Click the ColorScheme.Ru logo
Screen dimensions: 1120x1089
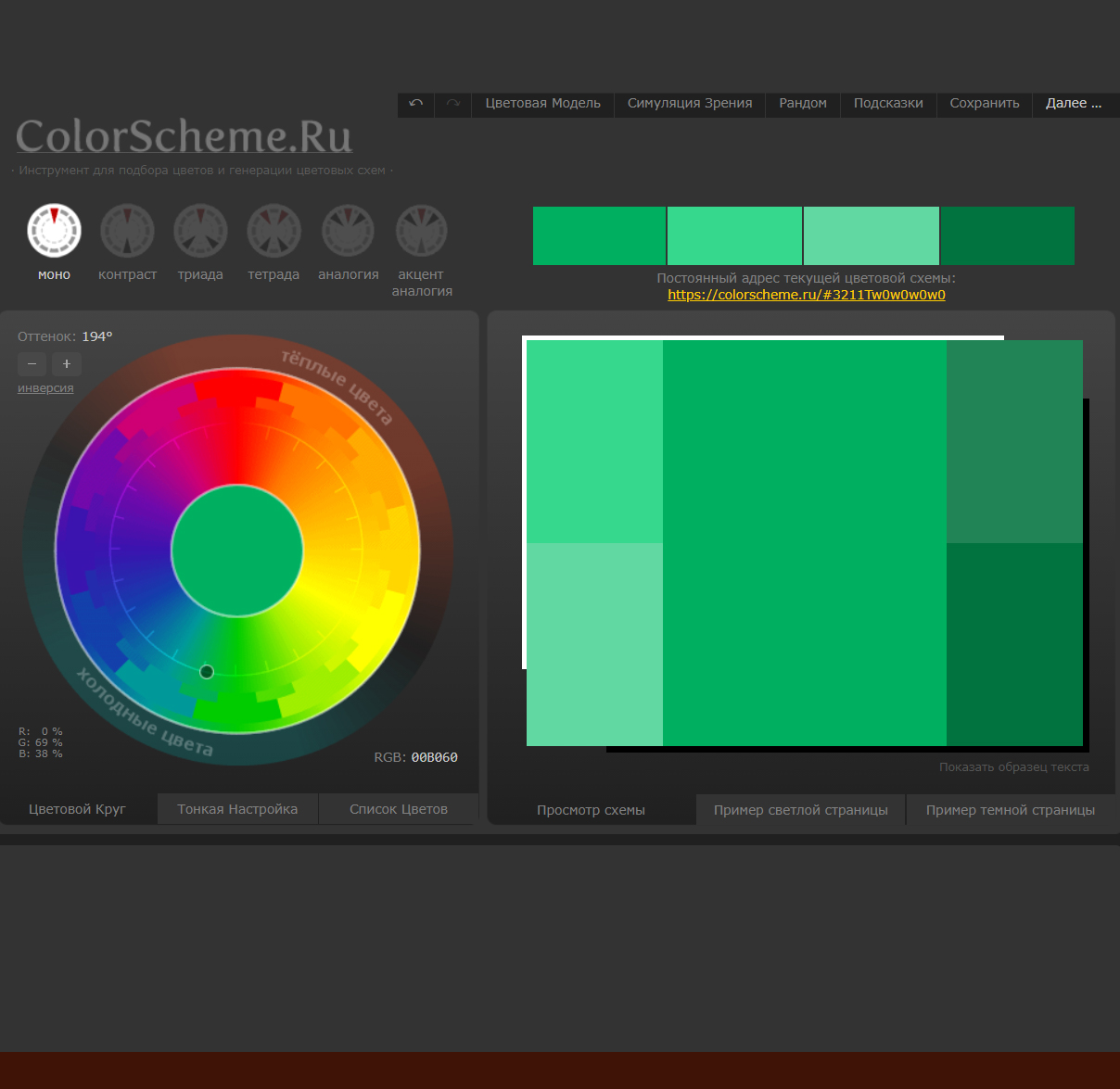click(x=184, y=136)
